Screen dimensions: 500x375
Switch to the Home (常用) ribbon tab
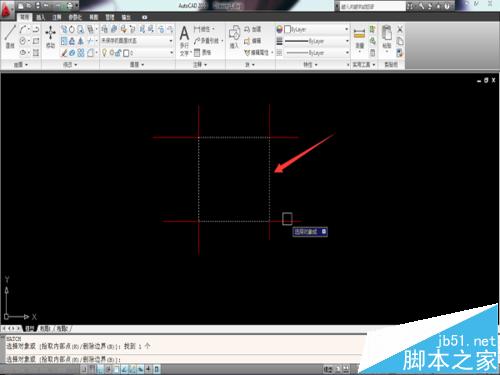[25, 17]
